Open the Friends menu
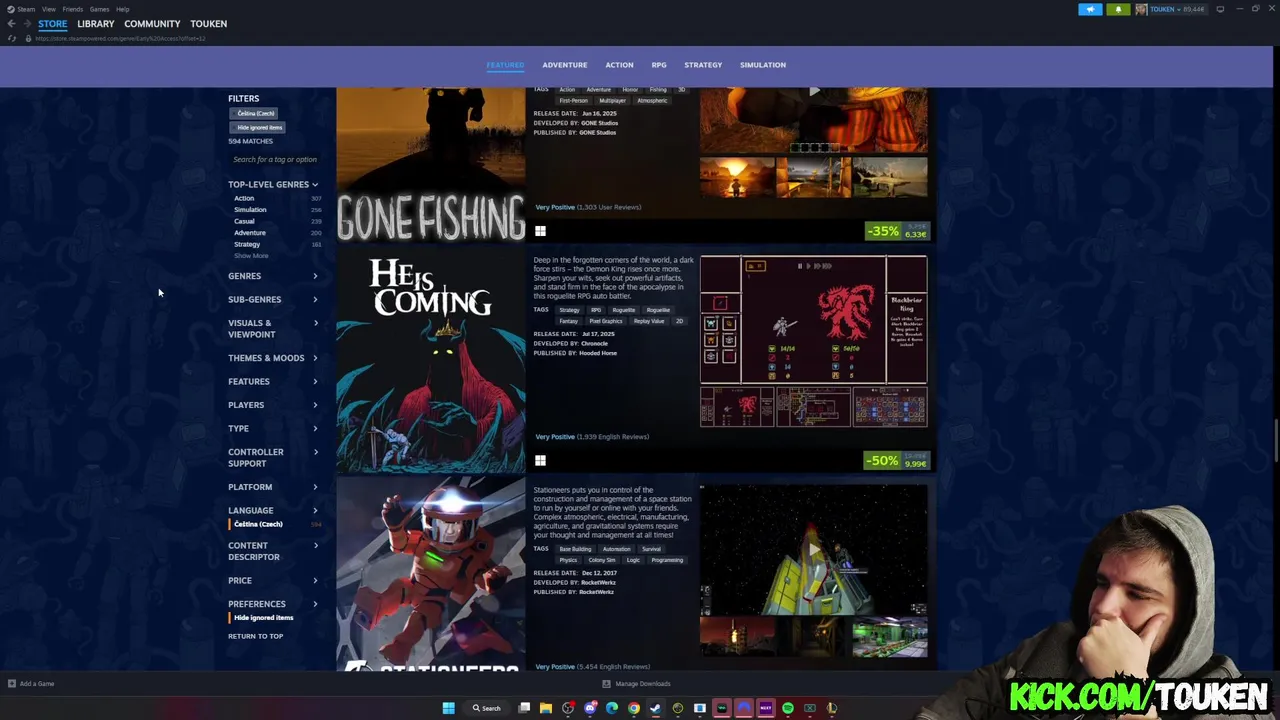This screenshot has height=720, width=1280. 73,9
